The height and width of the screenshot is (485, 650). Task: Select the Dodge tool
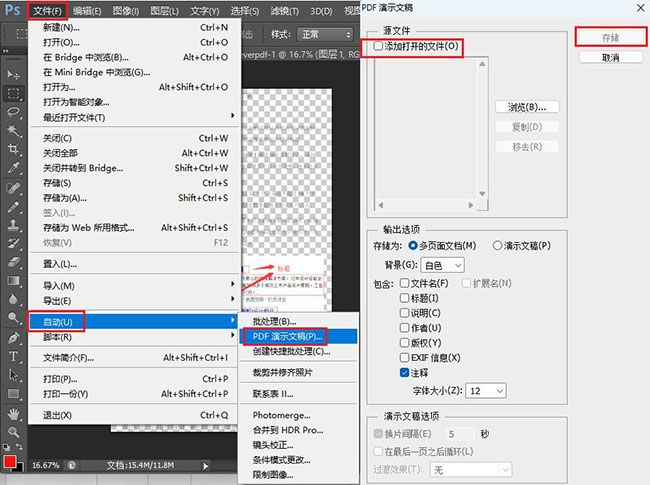[x=13, y=318]
